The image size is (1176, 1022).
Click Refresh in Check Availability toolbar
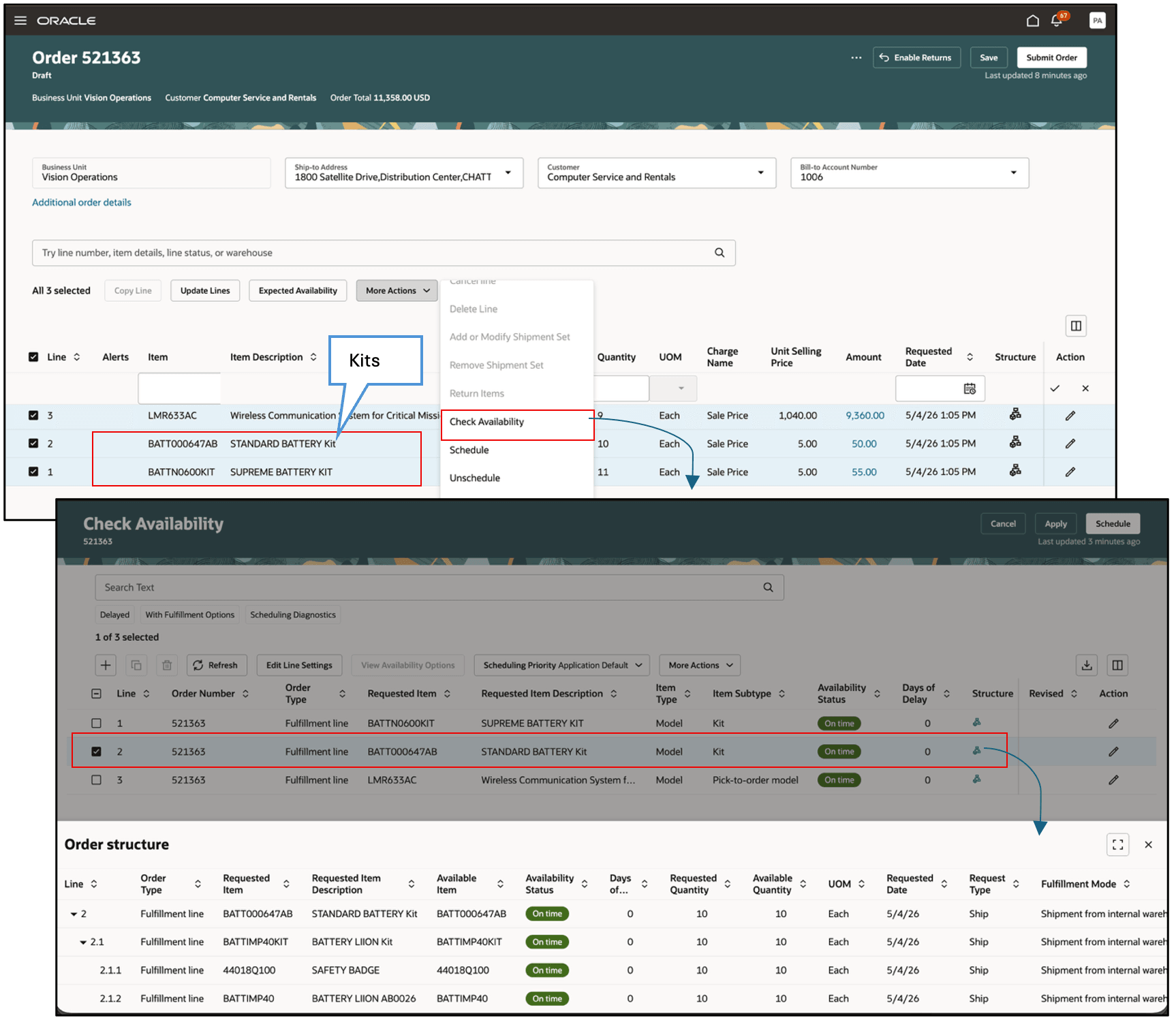[215, 665]
